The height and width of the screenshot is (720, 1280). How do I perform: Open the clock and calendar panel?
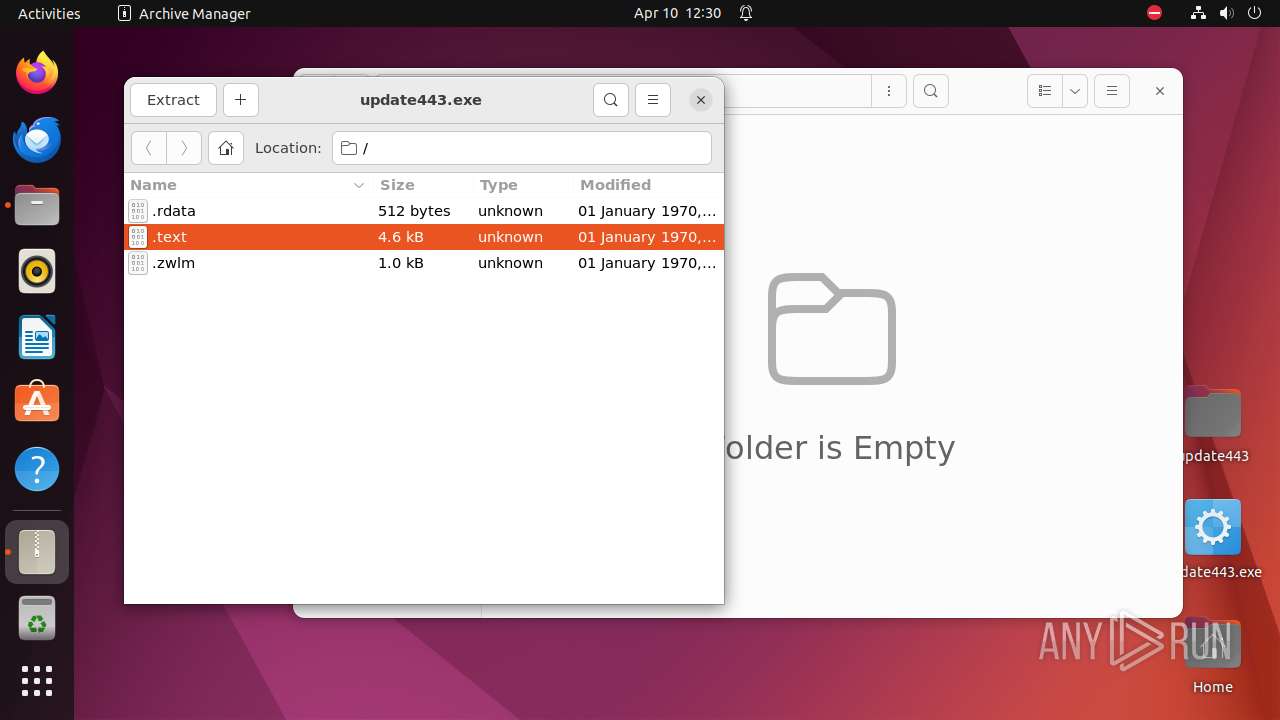(x=677, y=13)
